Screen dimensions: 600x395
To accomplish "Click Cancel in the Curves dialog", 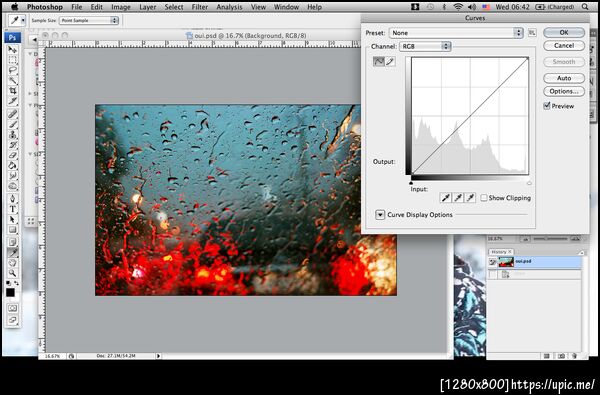I will [564, 46].
